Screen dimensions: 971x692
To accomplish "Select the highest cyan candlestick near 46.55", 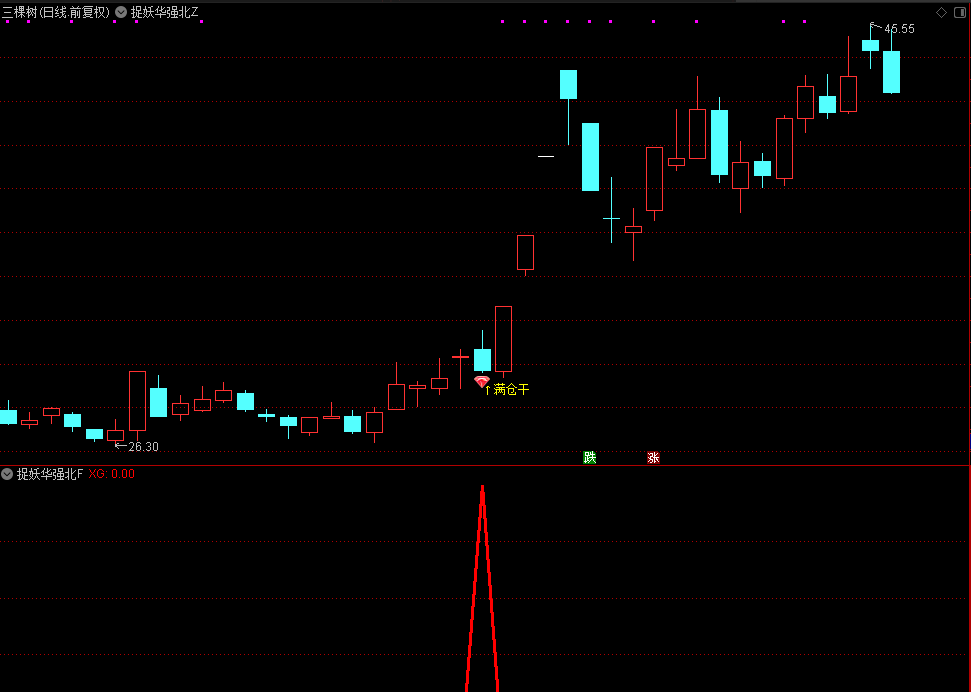I will click(870, 45).
